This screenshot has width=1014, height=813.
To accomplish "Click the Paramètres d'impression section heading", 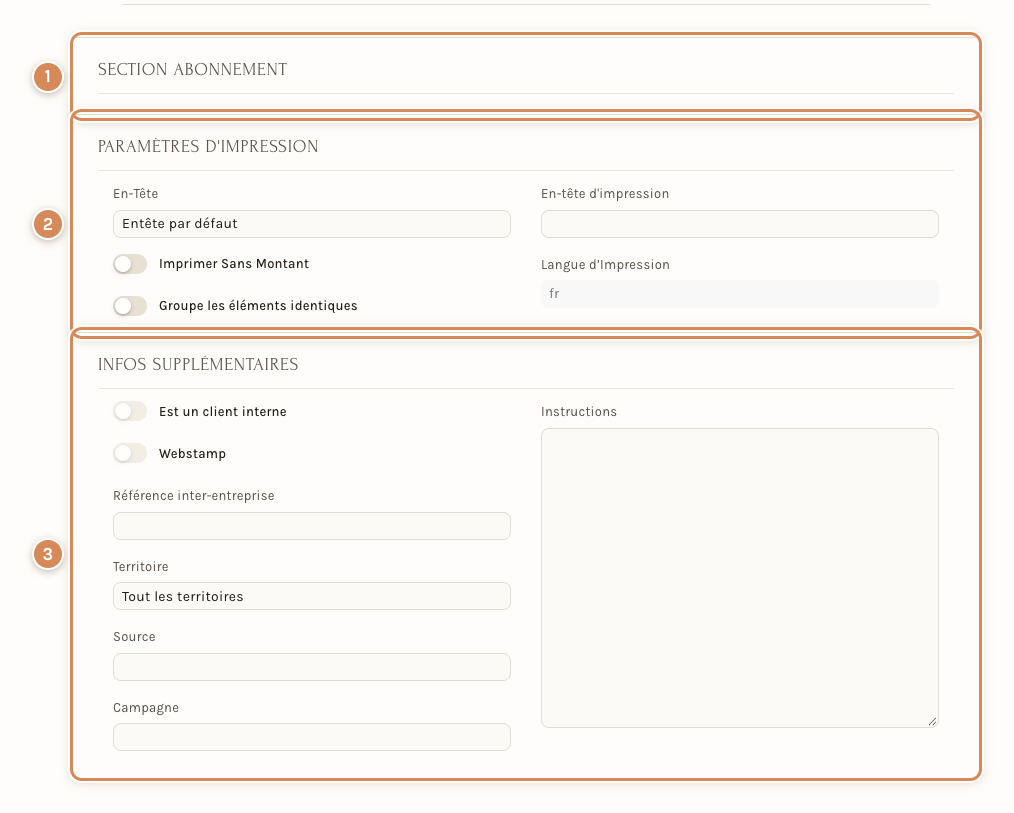I will (x=208, y=146).
